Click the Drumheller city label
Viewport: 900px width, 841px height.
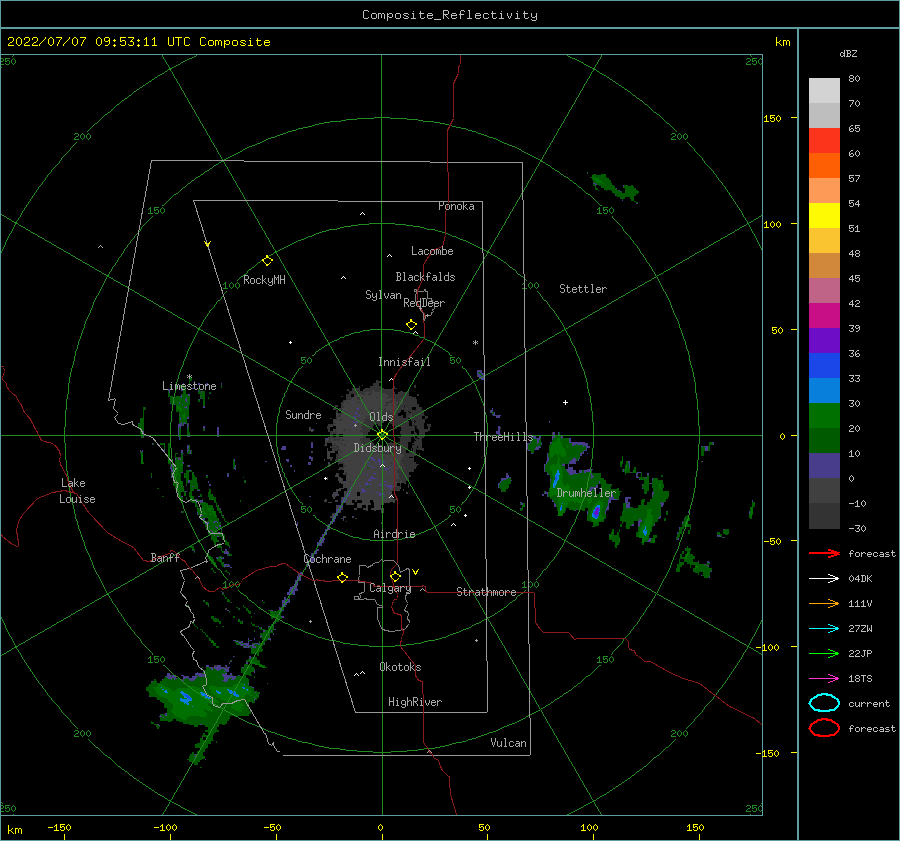point(586,493)
